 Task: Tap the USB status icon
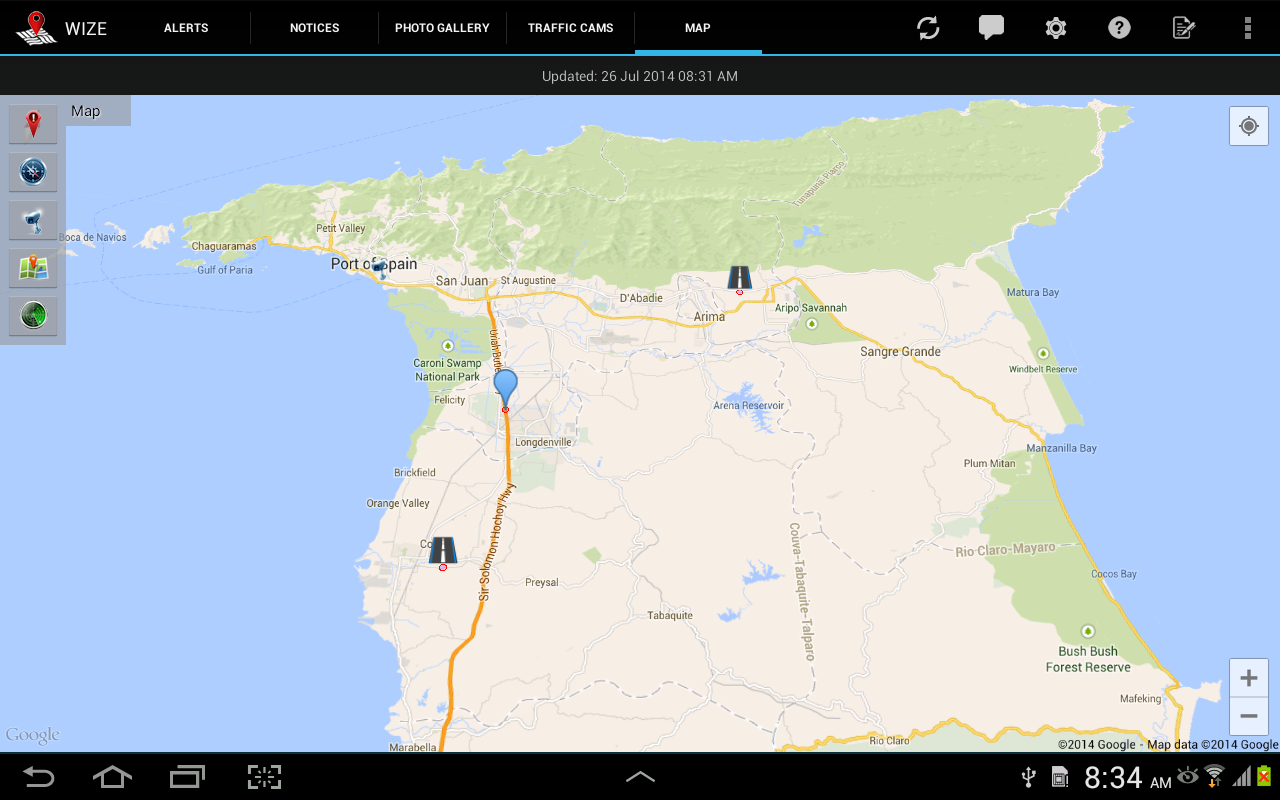click(1027, 777)
